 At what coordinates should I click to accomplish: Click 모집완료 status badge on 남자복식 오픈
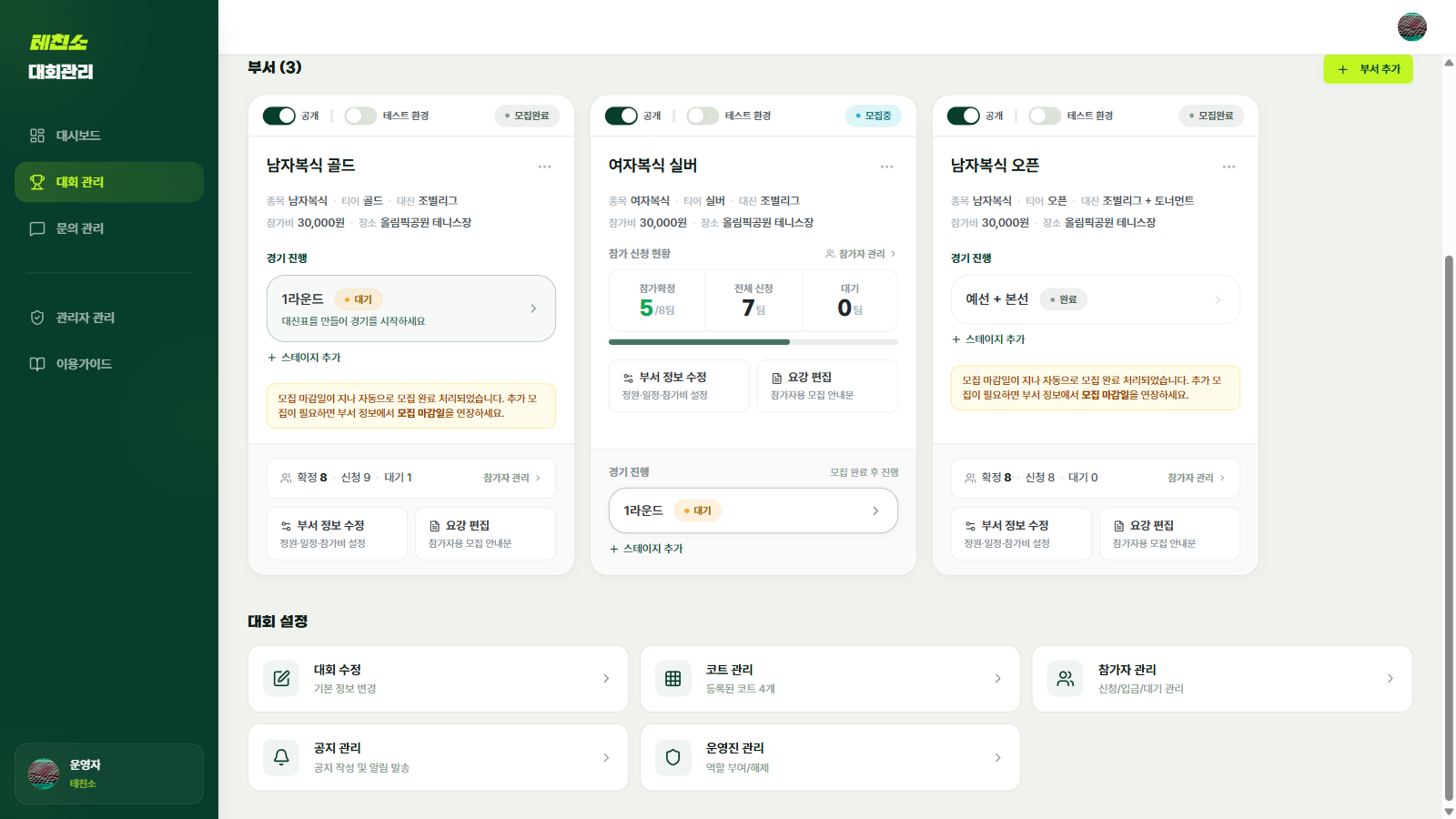coord(1211,116)
